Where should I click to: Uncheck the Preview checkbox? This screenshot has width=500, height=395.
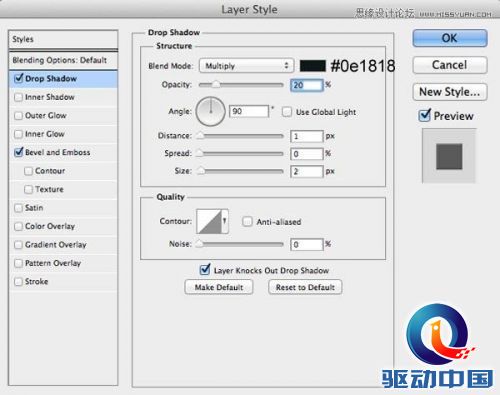pos(424,115)
